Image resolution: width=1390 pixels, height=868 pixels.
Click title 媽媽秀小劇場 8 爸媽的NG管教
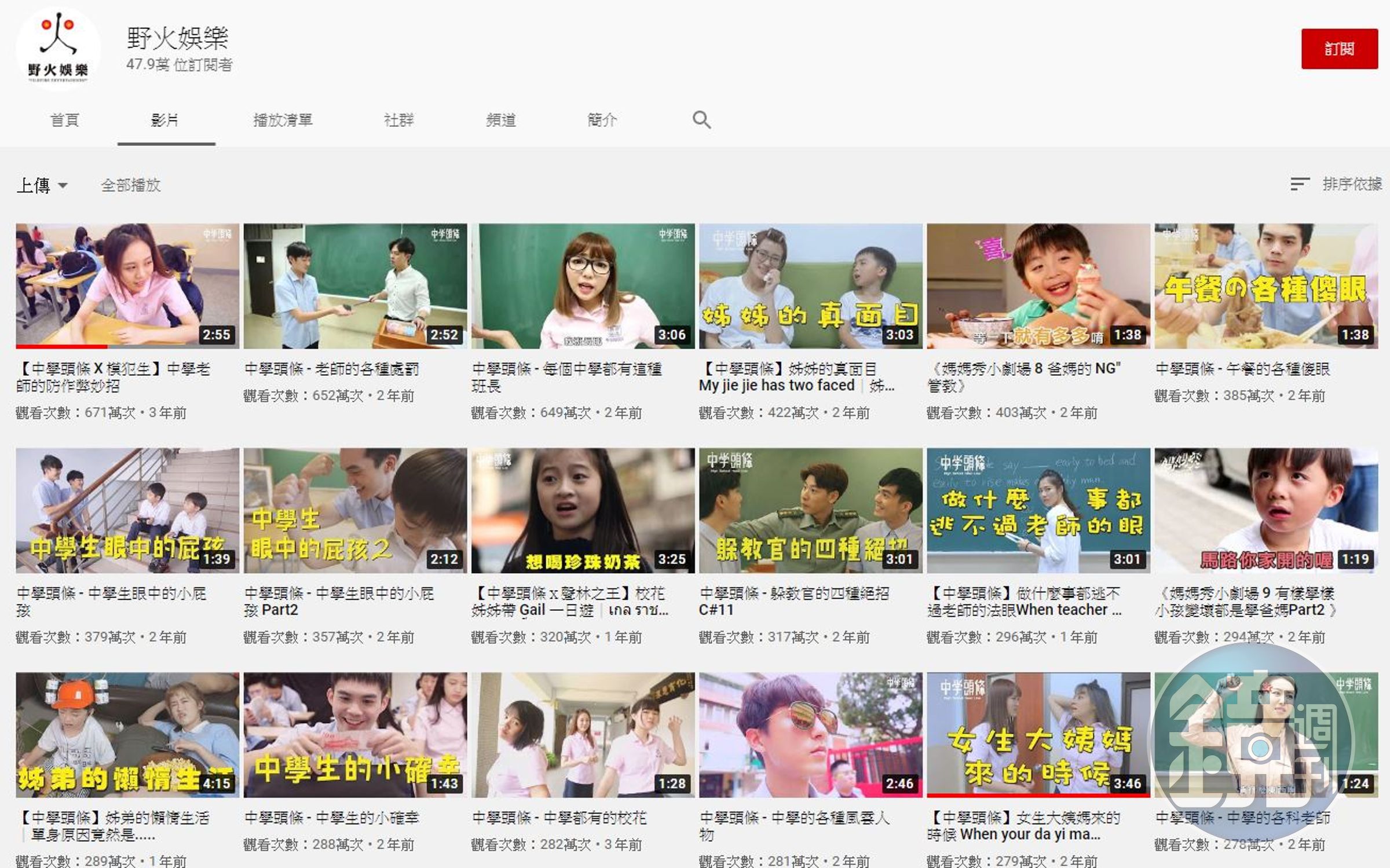coord(1024,377)
